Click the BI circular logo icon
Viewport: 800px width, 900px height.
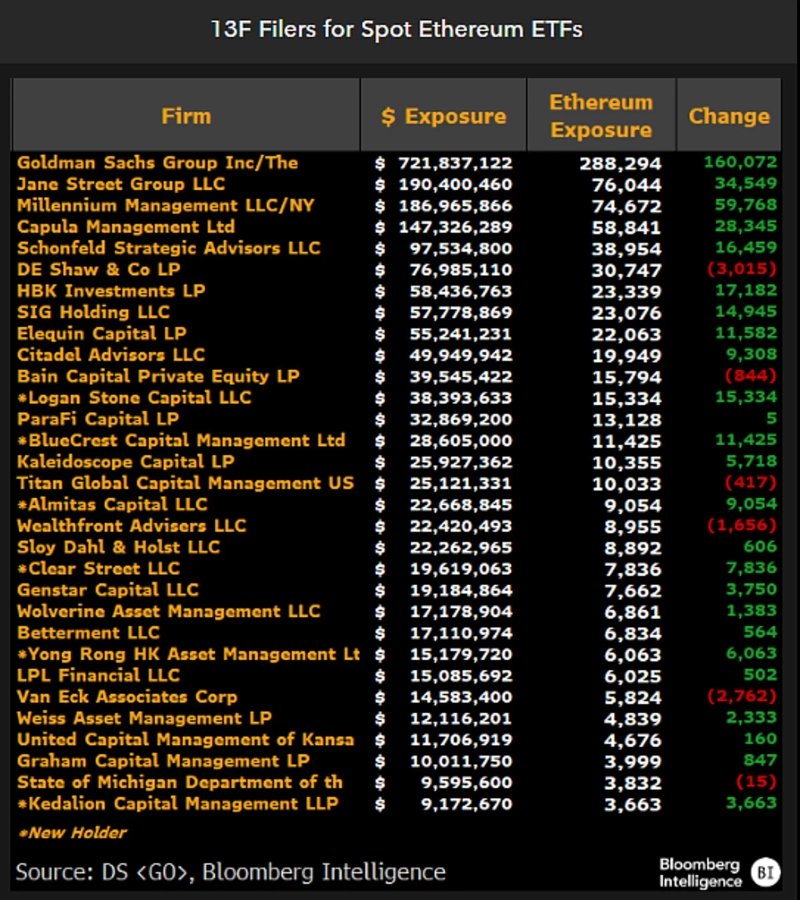click(x=766, y=872)
